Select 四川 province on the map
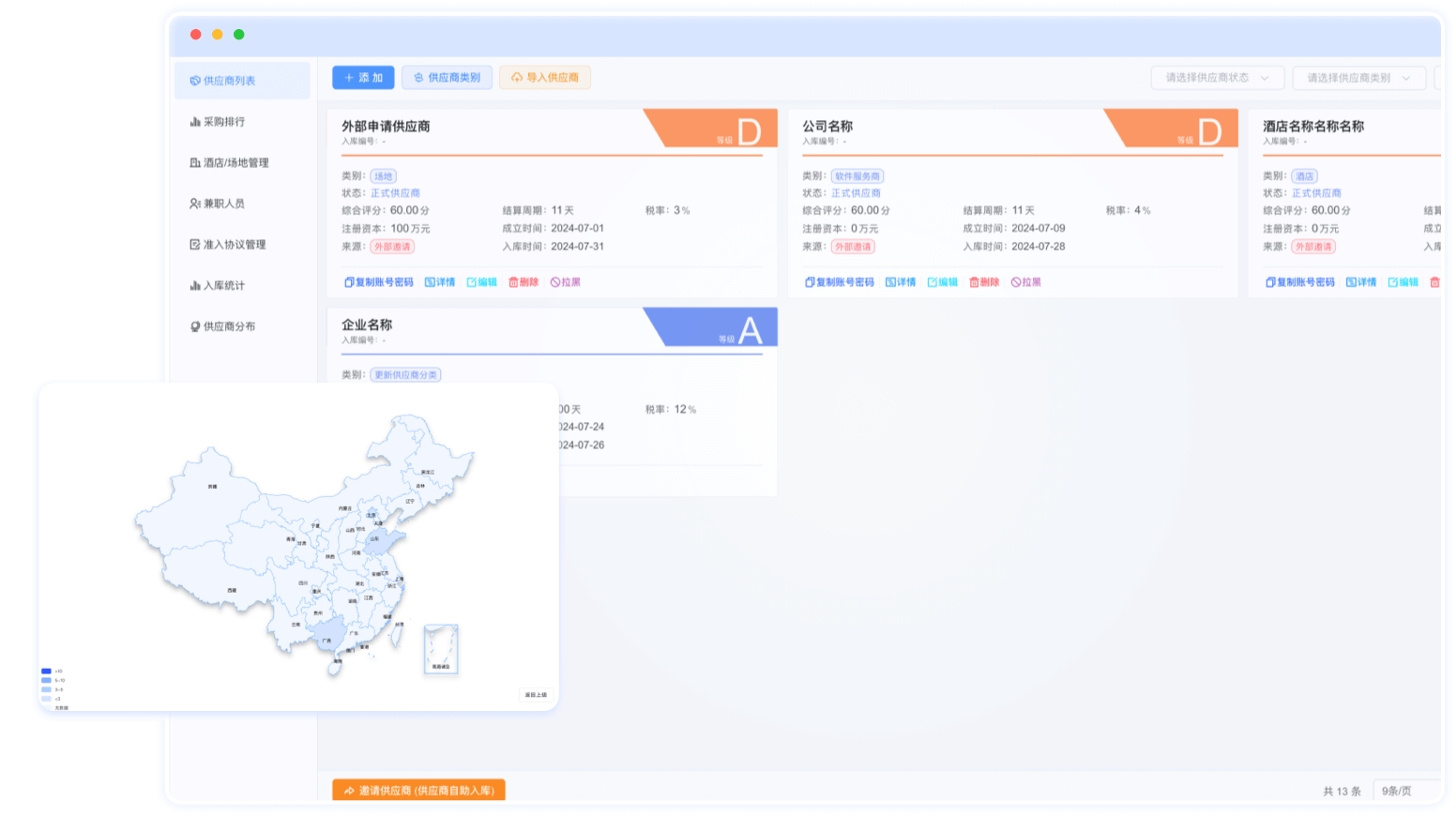1456x816 pixels. (300, 586)
